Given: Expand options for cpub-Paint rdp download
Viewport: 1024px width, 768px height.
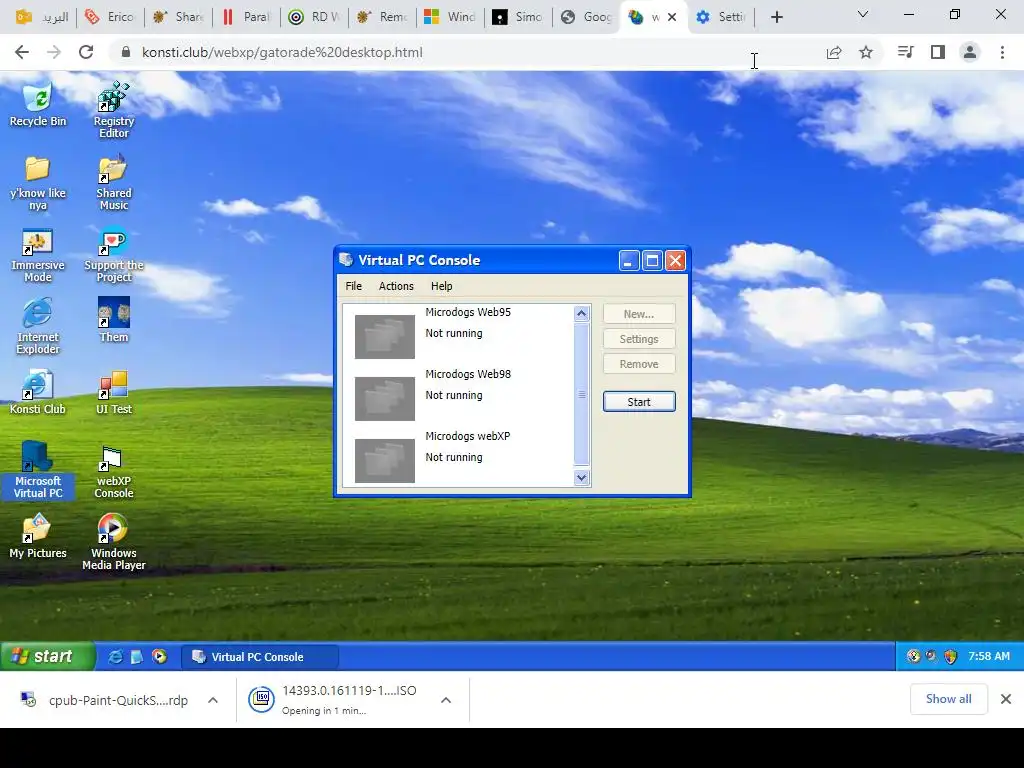Looking at the screenshot, I should click(213, 700).
